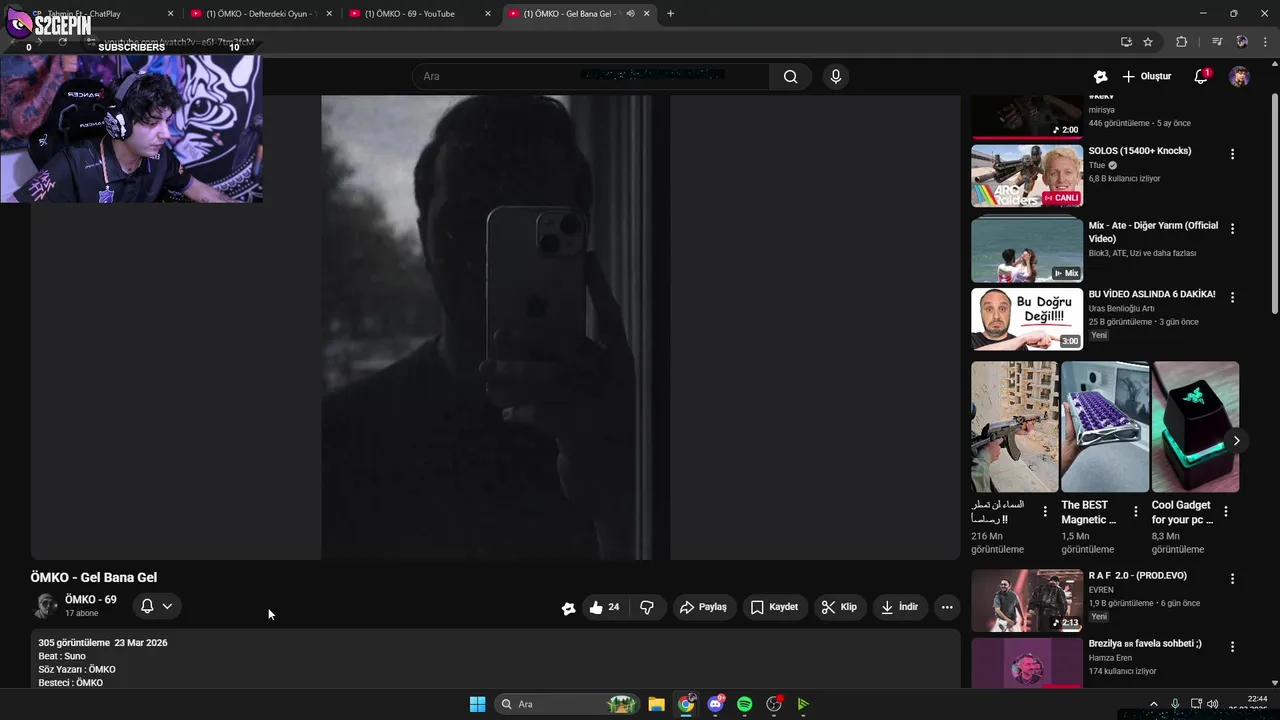
Task: Open options for Mix - Ate - Diğer Yarım
Action: coord(1232,229)
